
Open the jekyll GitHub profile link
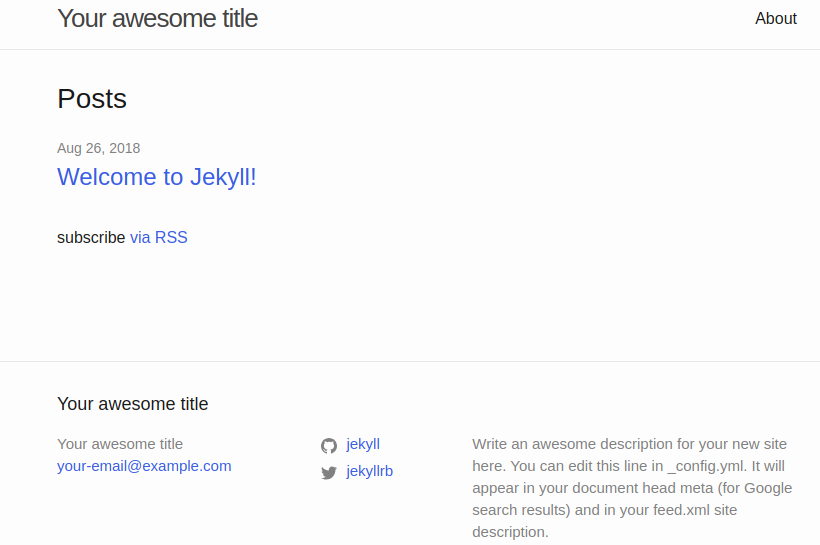pos(363,444)
